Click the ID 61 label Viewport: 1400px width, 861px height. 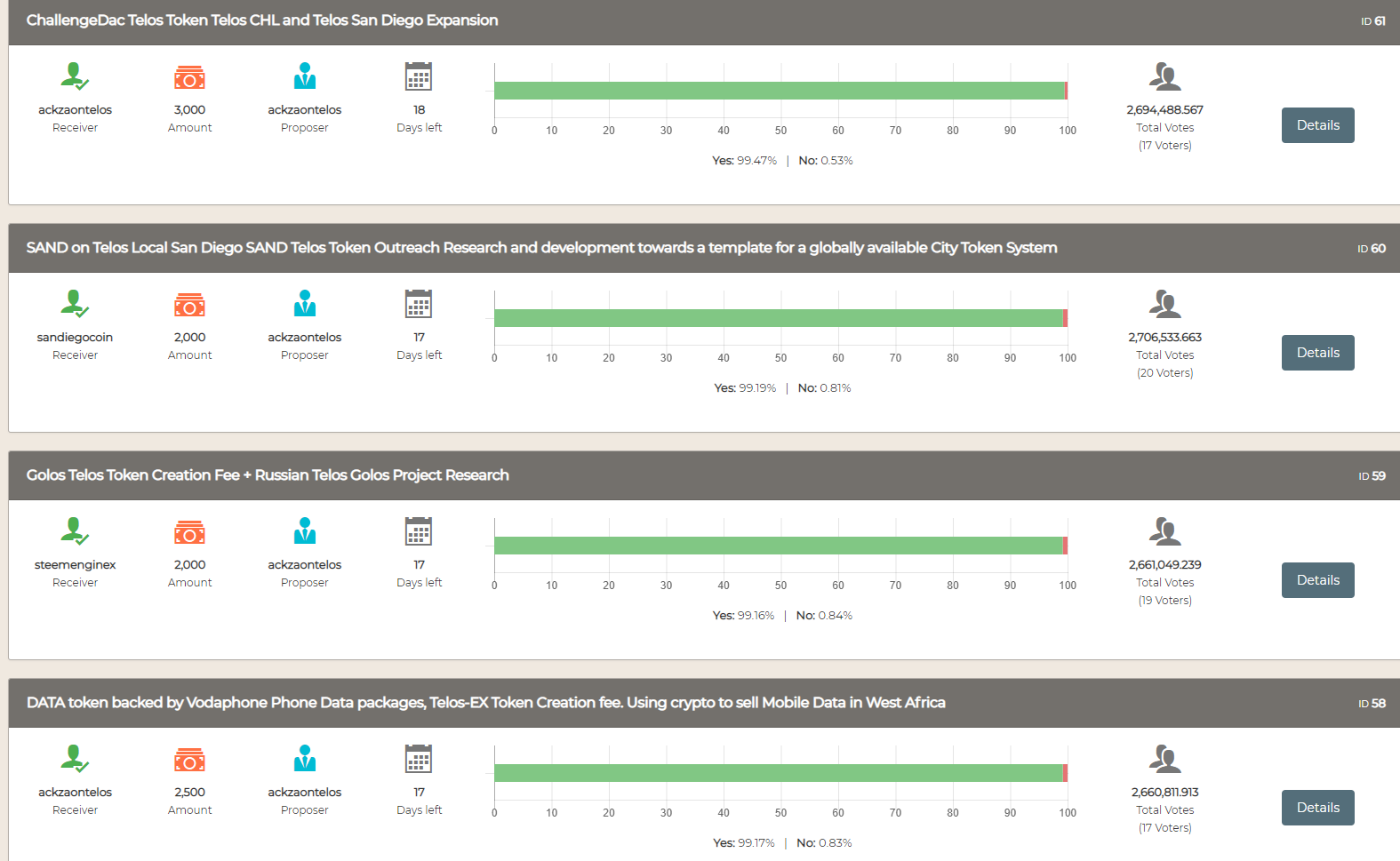[1372, 21]
